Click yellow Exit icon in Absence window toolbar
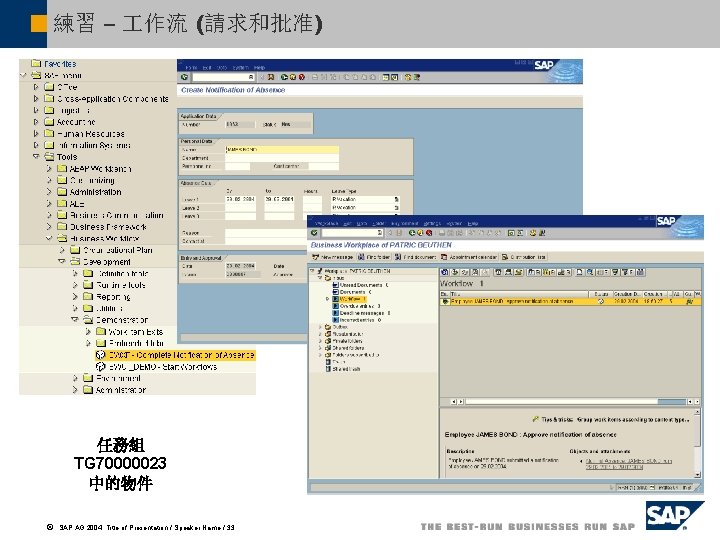 (x=292, y=77)
